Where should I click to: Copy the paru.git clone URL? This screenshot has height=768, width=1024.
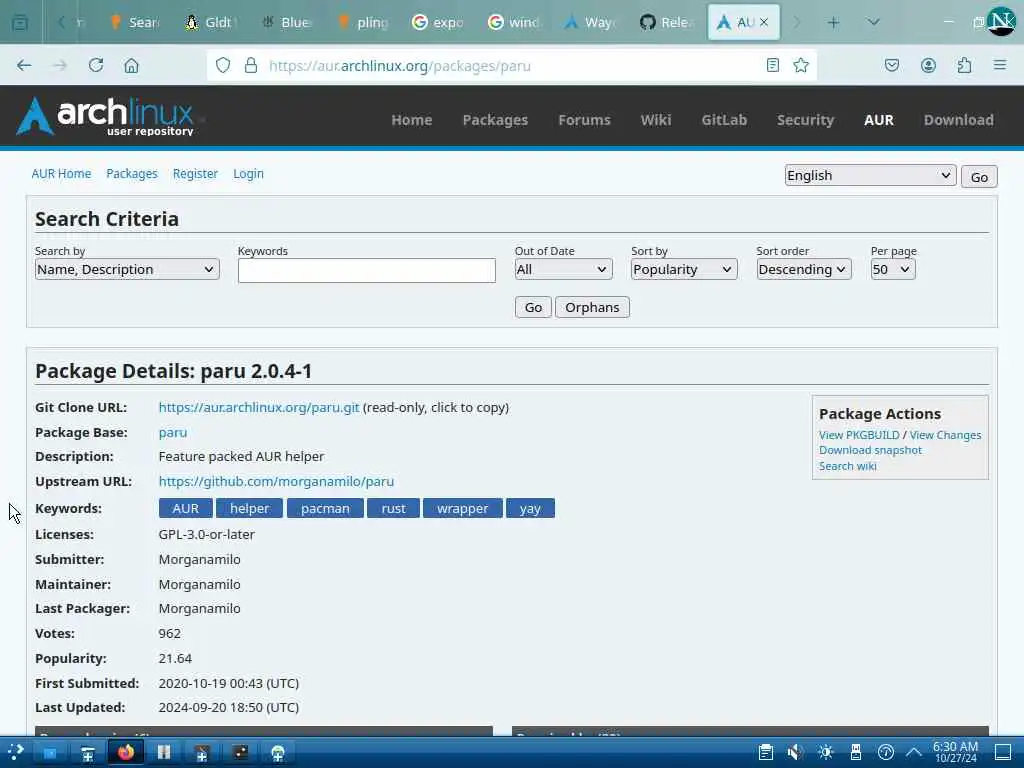(x=259, y=407)
